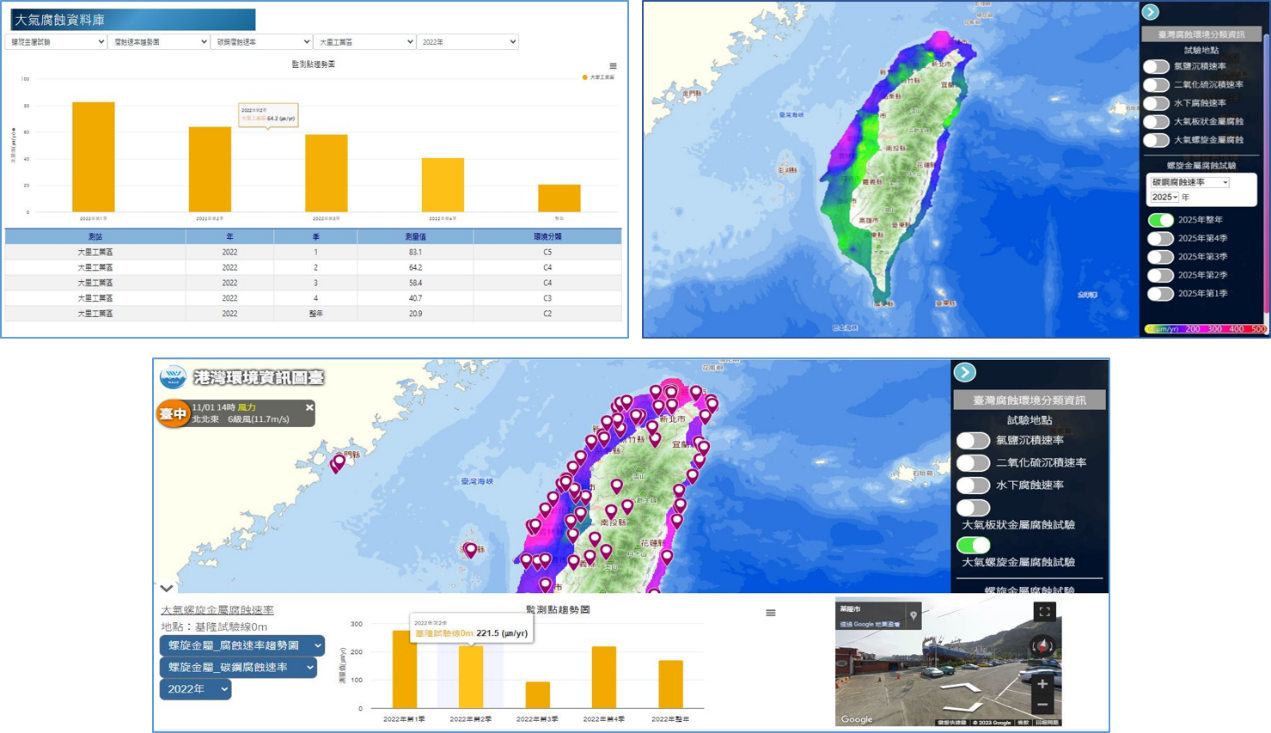
Task: Open the bottom trend chart hamburger menu
Action: [x=770, y=613]
